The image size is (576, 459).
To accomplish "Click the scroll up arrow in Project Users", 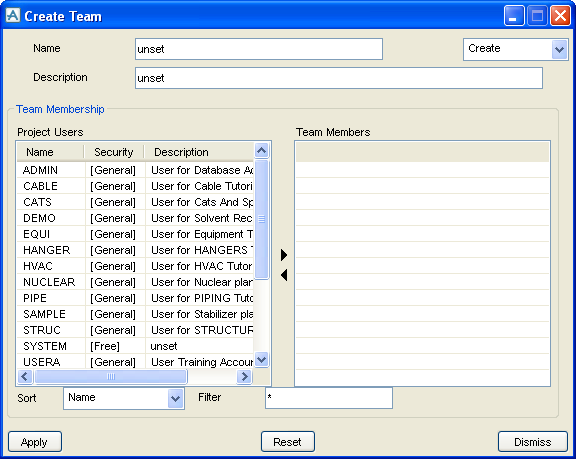I will [x=262, y=151].
